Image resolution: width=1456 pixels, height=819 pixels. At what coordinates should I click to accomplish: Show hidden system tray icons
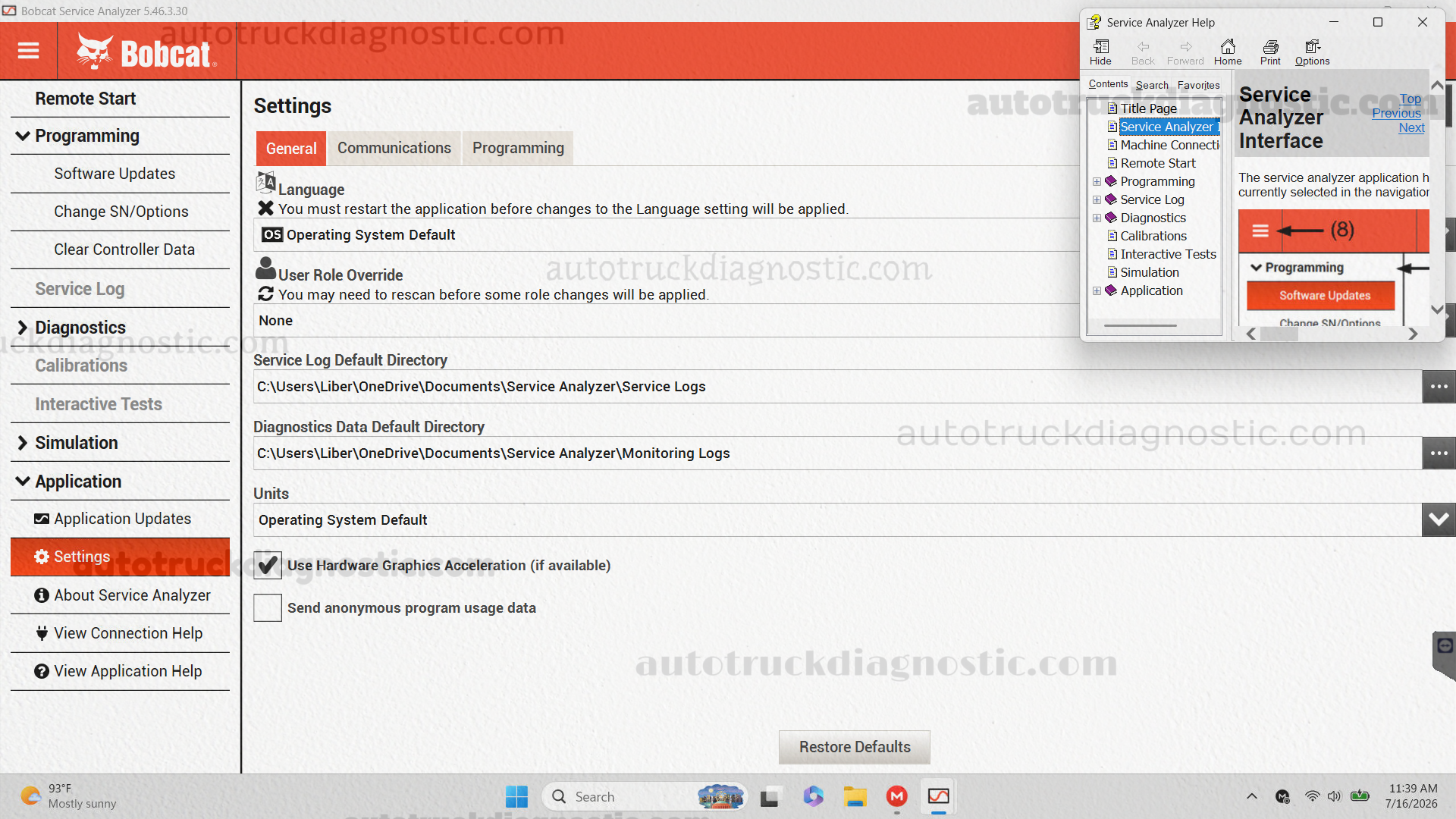point(1251,796)
